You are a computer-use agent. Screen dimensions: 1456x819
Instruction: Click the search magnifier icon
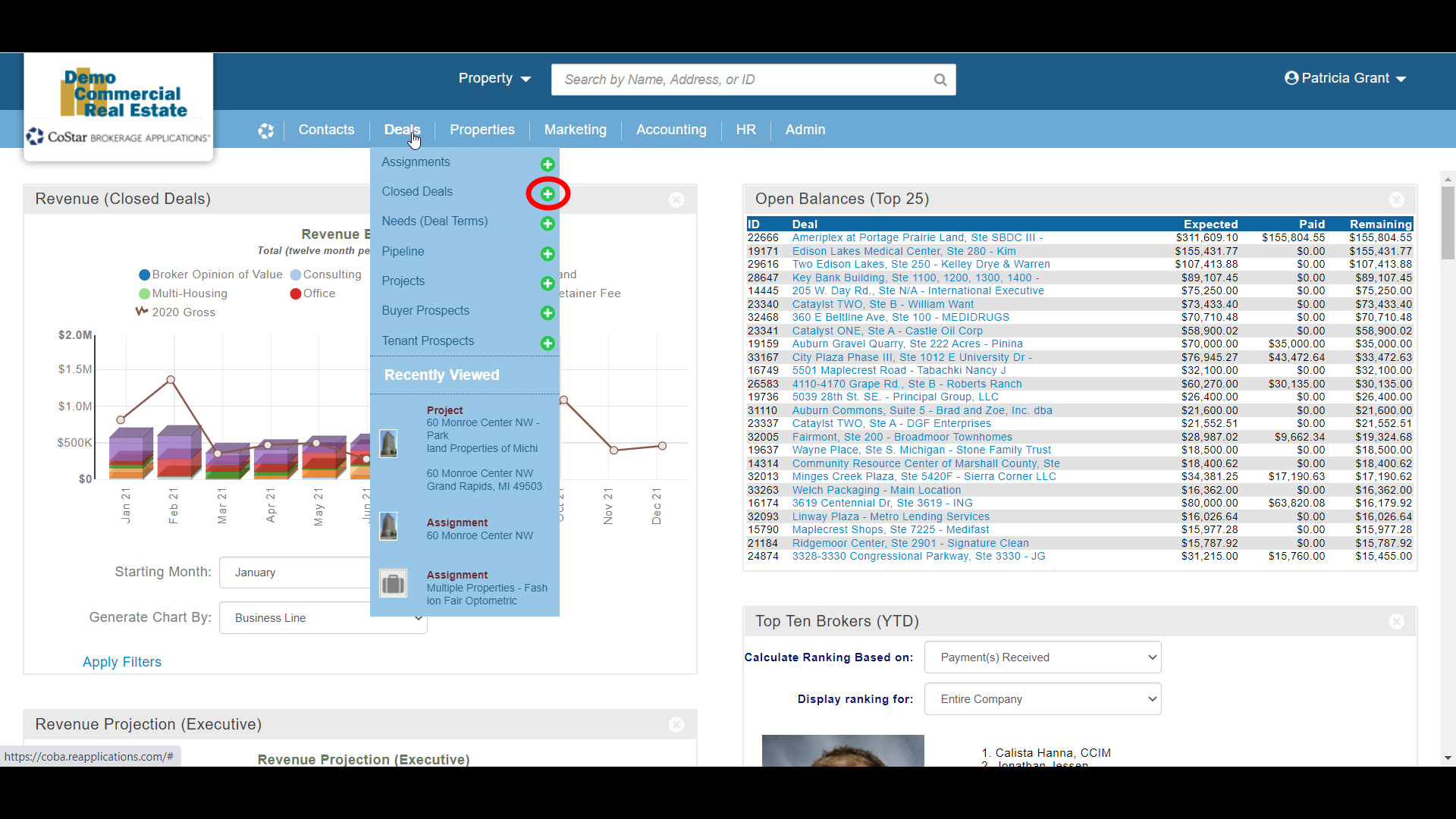940,80
